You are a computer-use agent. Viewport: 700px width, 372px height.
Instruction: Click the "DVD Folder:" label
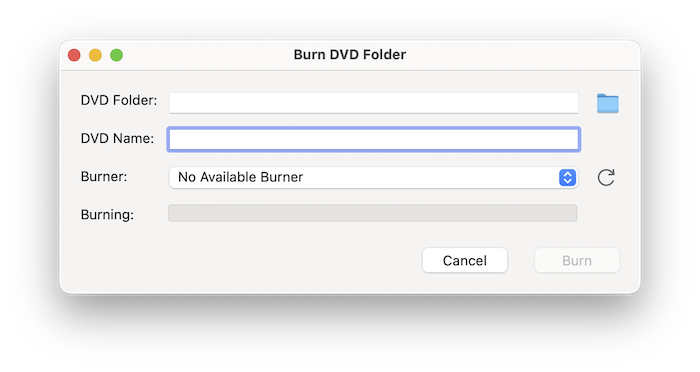coord(119,100)
